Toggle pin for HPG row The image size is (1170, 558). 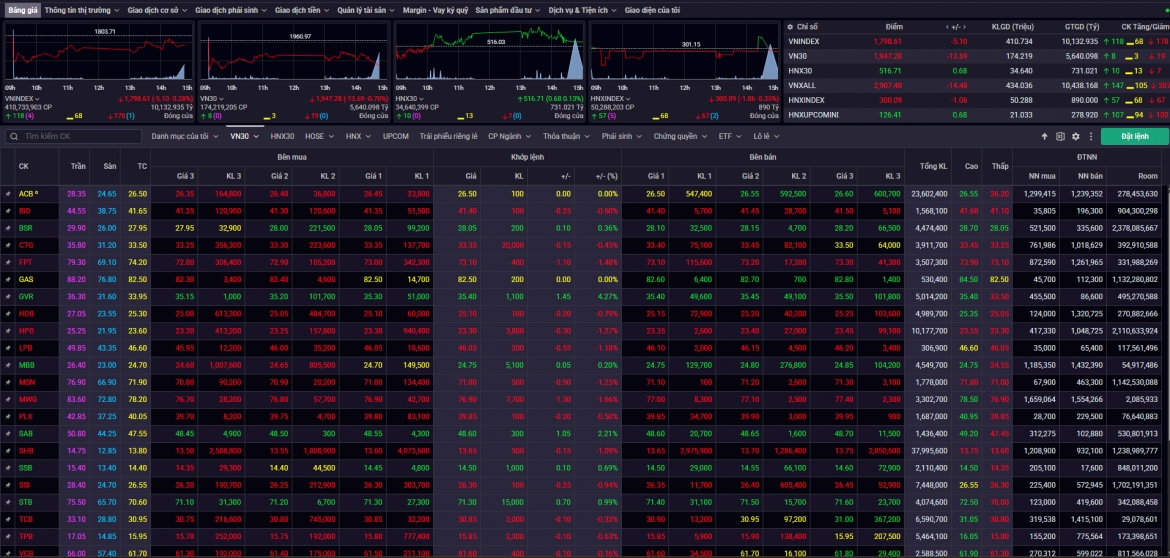(x=8, y=330)
